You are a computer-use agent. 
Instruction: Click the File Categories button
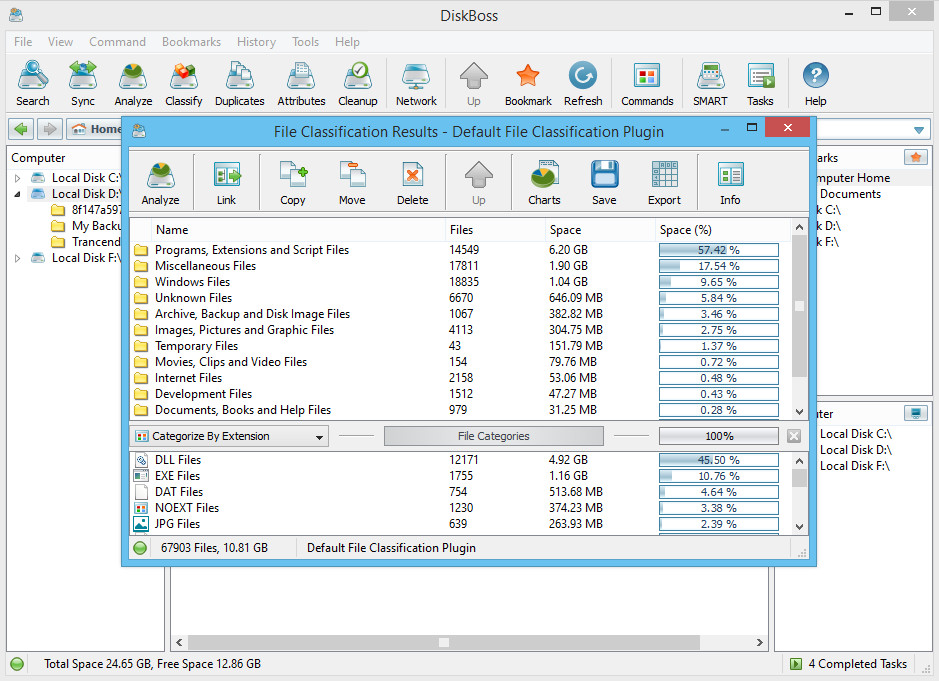[x=493, y=437]
